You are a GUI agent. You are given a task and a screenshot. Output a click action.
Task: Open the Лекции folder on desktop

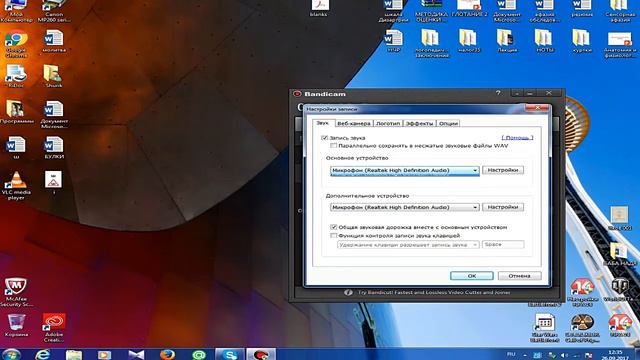click(507, 41)
